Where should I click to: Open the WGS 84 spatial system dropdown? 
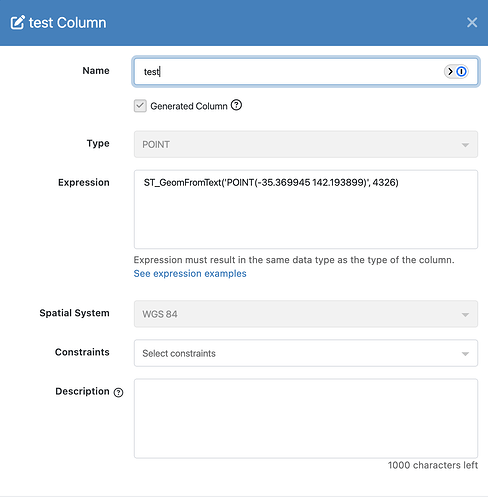pos(306,314)
